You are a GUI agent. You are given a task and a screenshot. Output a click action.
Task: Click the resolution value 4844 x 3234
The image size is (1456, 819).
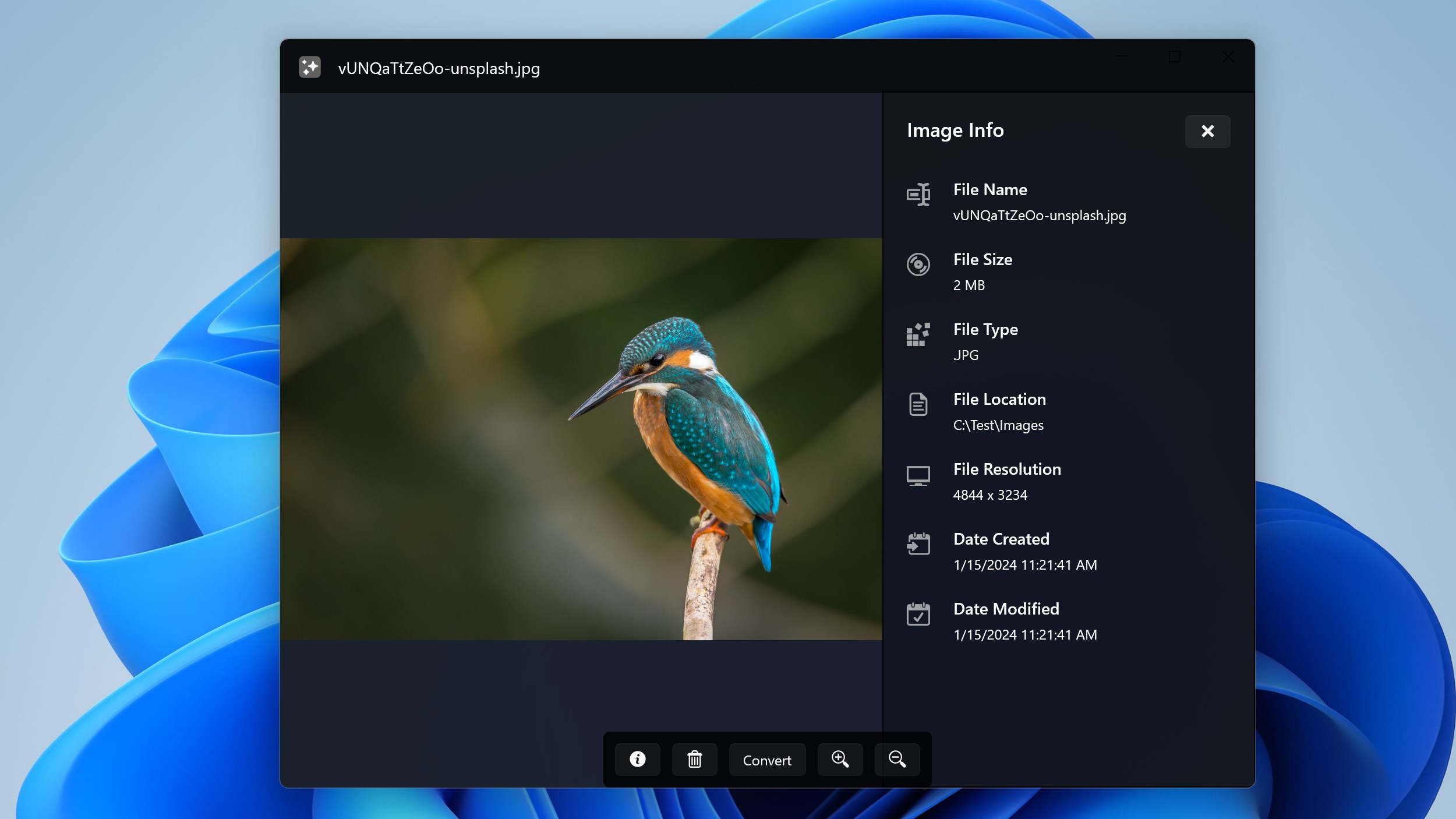coord(990,495)
